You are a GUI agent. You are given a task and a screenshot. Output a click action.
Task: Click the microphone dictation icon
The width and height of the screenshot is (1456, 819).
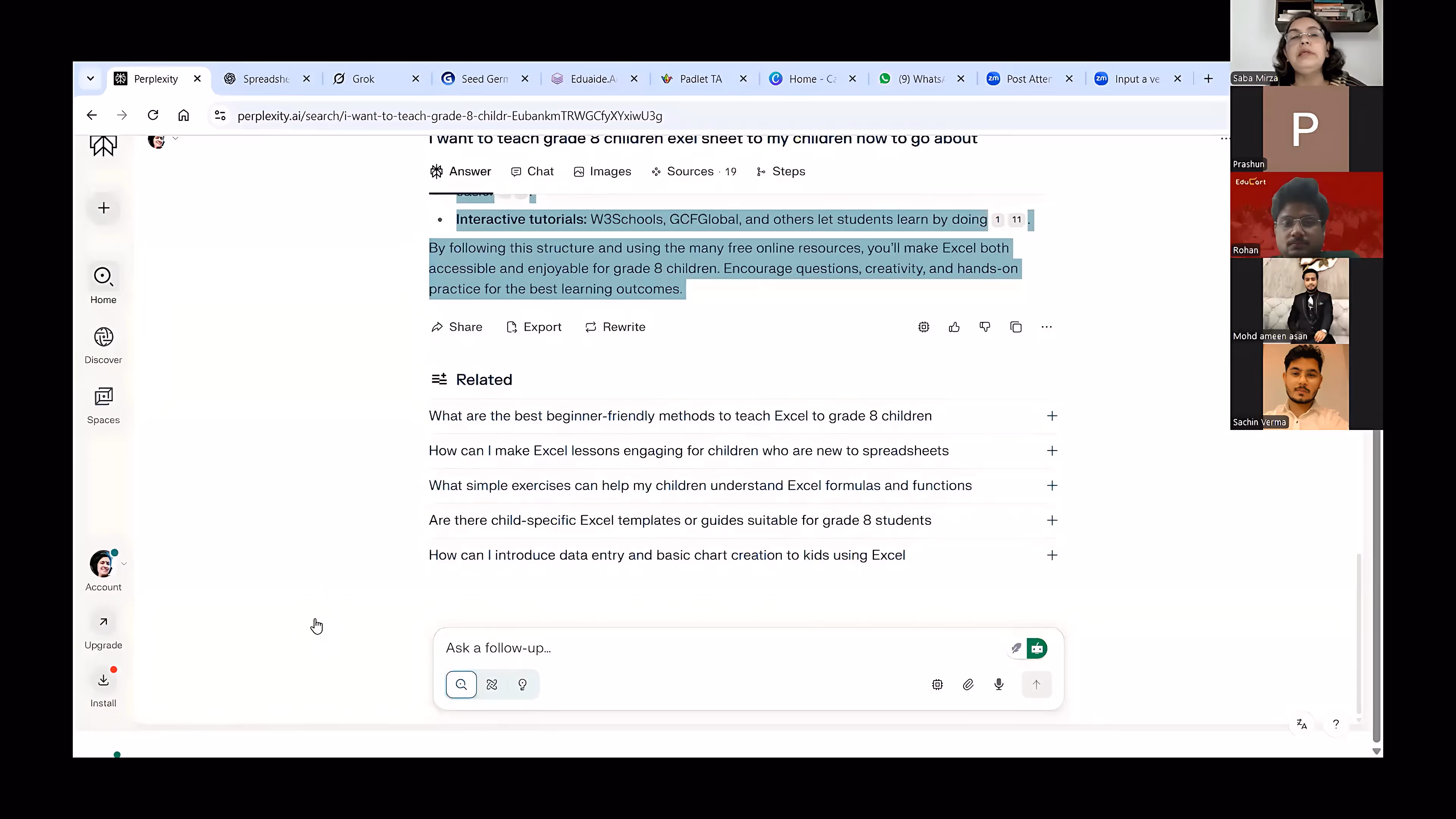coord(999,684)
